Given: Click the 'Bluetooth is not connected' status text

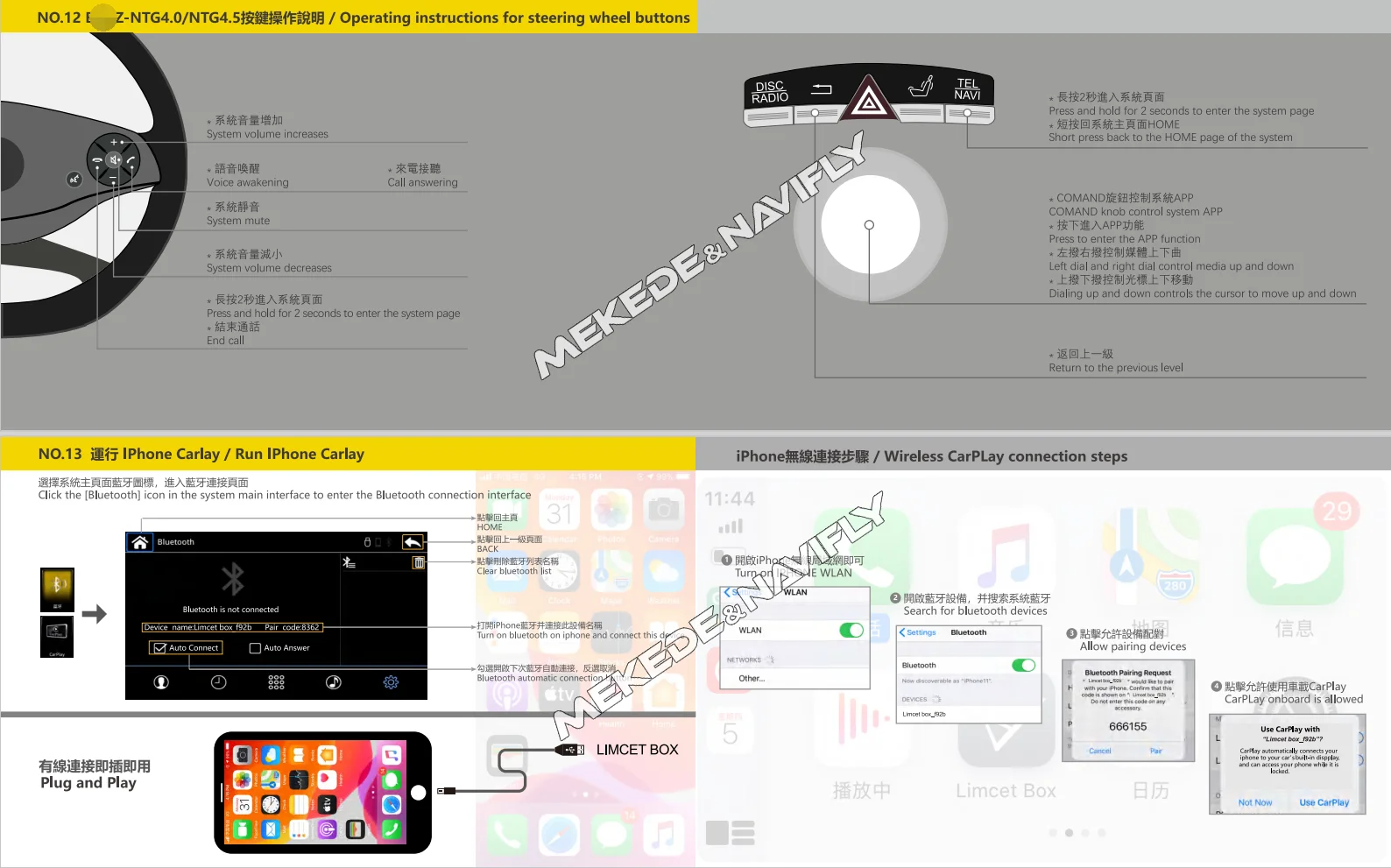Looking at the screenshot, I should [230, 610].
